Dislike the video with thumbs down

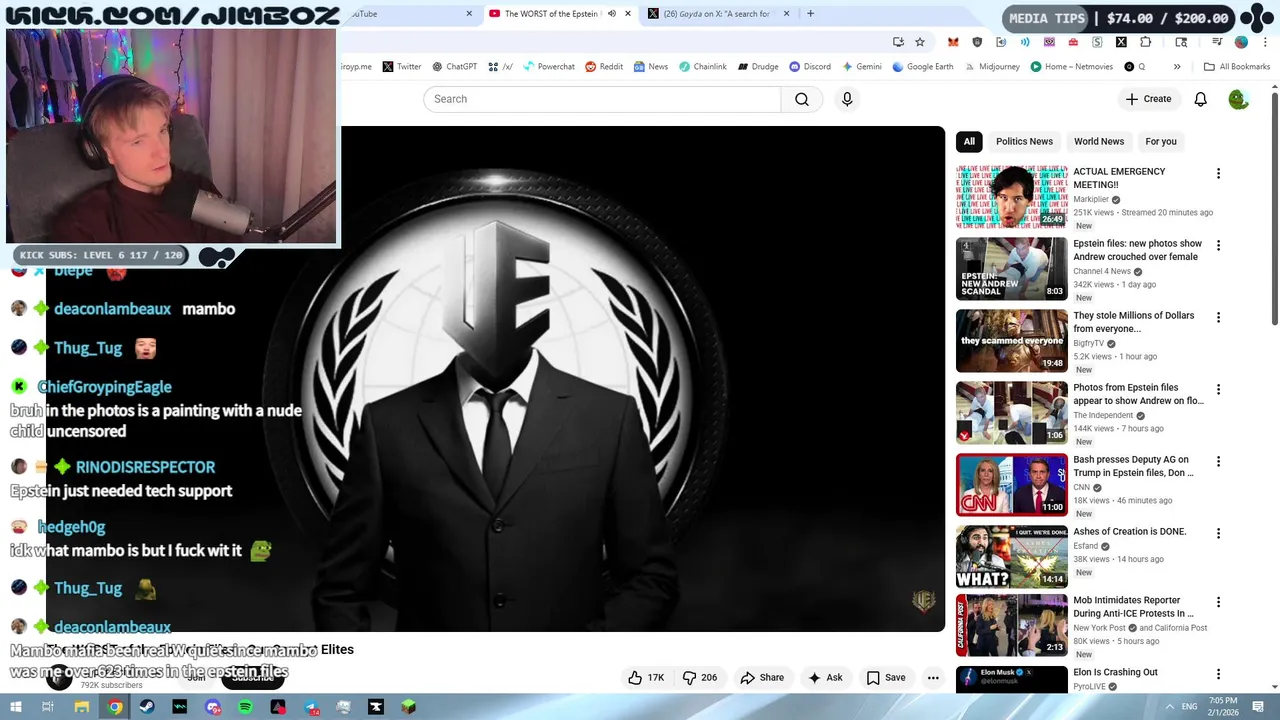[x=700, y=677]
